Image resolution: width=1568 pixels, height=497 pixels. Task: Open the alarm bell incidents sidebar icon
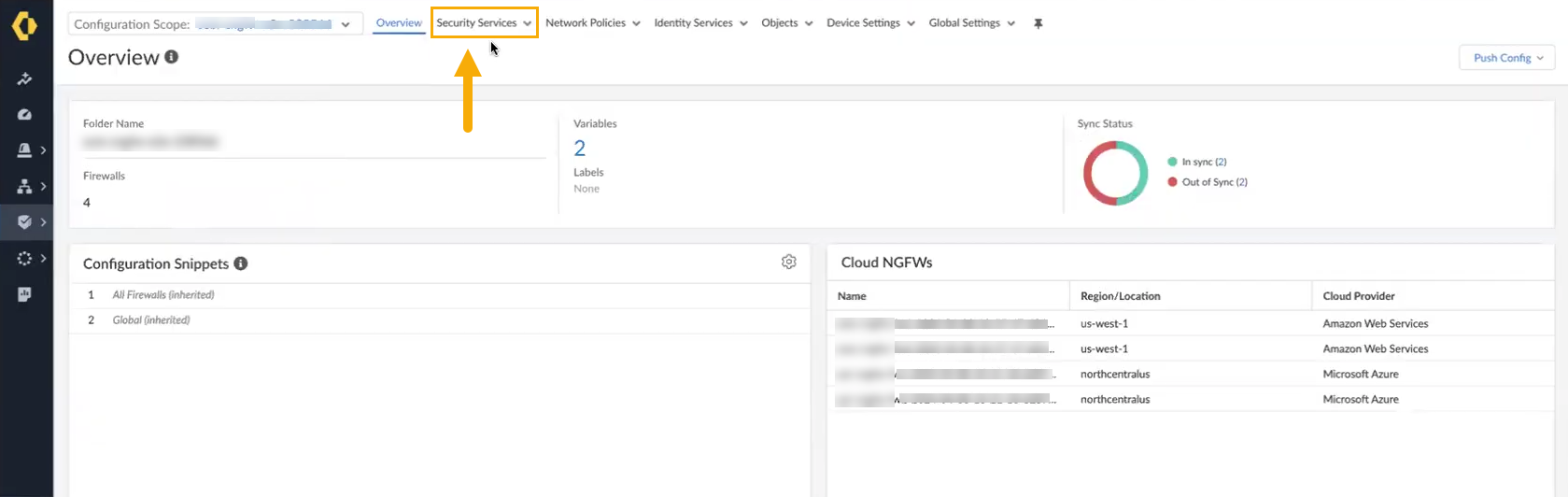[25, 150]
